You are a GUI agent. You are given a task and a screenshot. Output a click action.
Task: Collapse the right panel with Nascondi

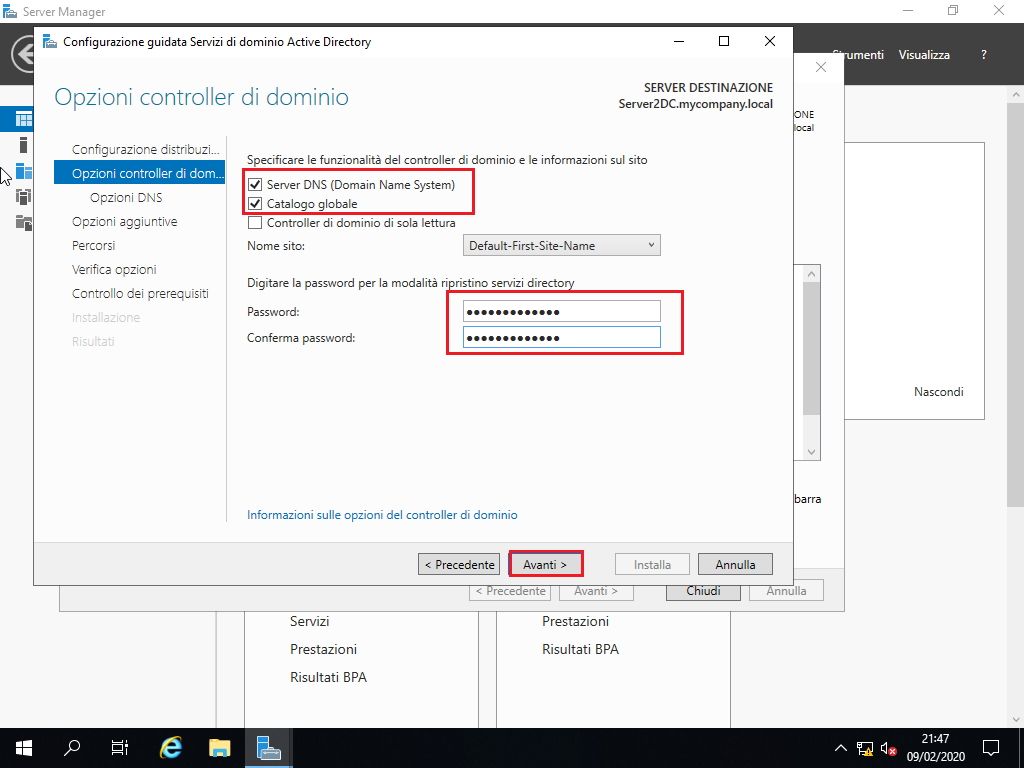pos(938,391)
